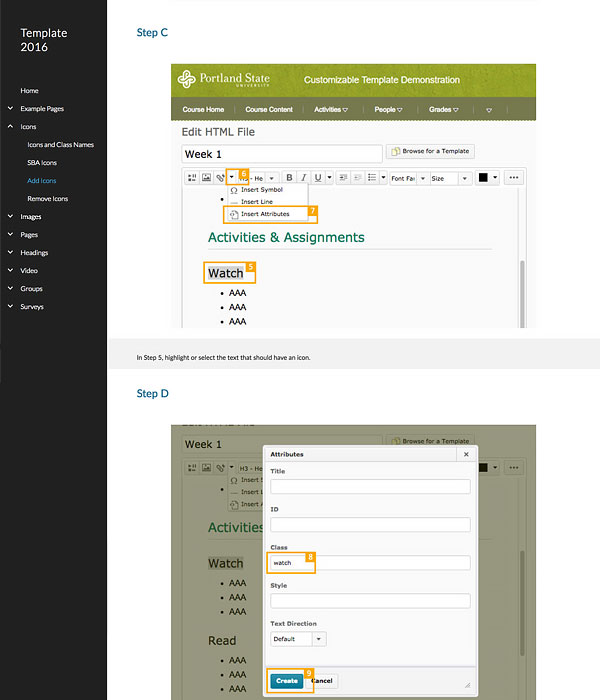
Task: Open the list style dropdown arrow in Step C
Action: 383,178
